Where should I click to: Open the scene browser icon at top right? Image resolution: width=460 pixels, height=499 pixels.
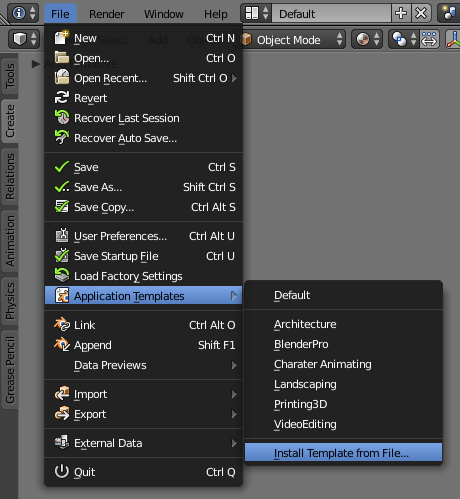point(449,13)
